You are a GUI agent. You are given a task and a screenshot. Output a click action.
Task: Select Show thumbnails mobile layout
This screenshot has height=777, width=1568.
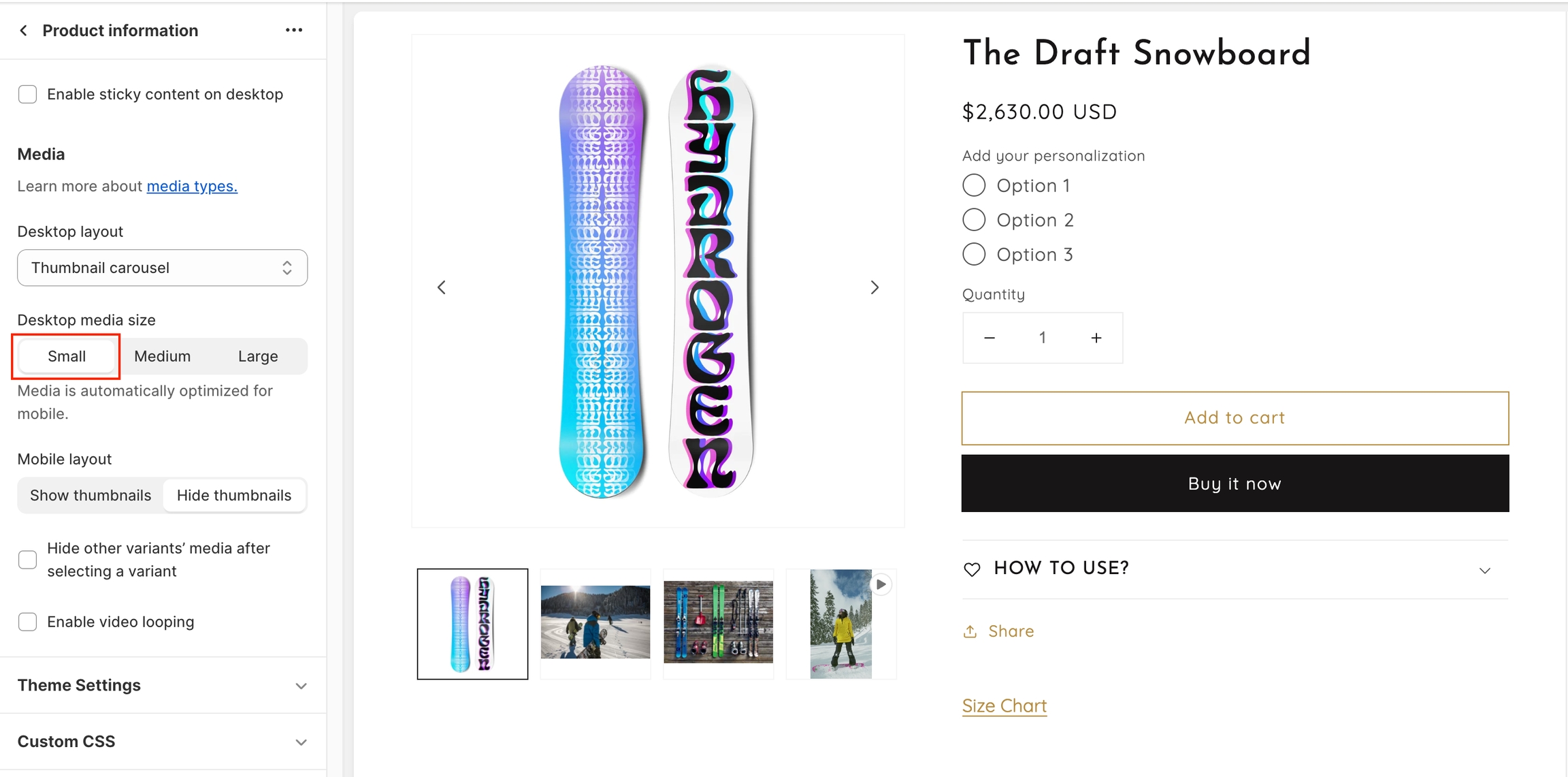pyautogui.click(x=91, y=495)
